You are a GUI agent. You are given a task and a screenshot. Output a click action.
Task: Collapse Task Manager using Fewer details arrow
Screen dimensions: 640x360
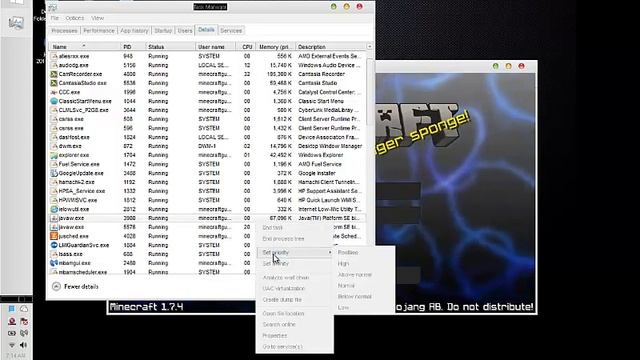(56, 287)
